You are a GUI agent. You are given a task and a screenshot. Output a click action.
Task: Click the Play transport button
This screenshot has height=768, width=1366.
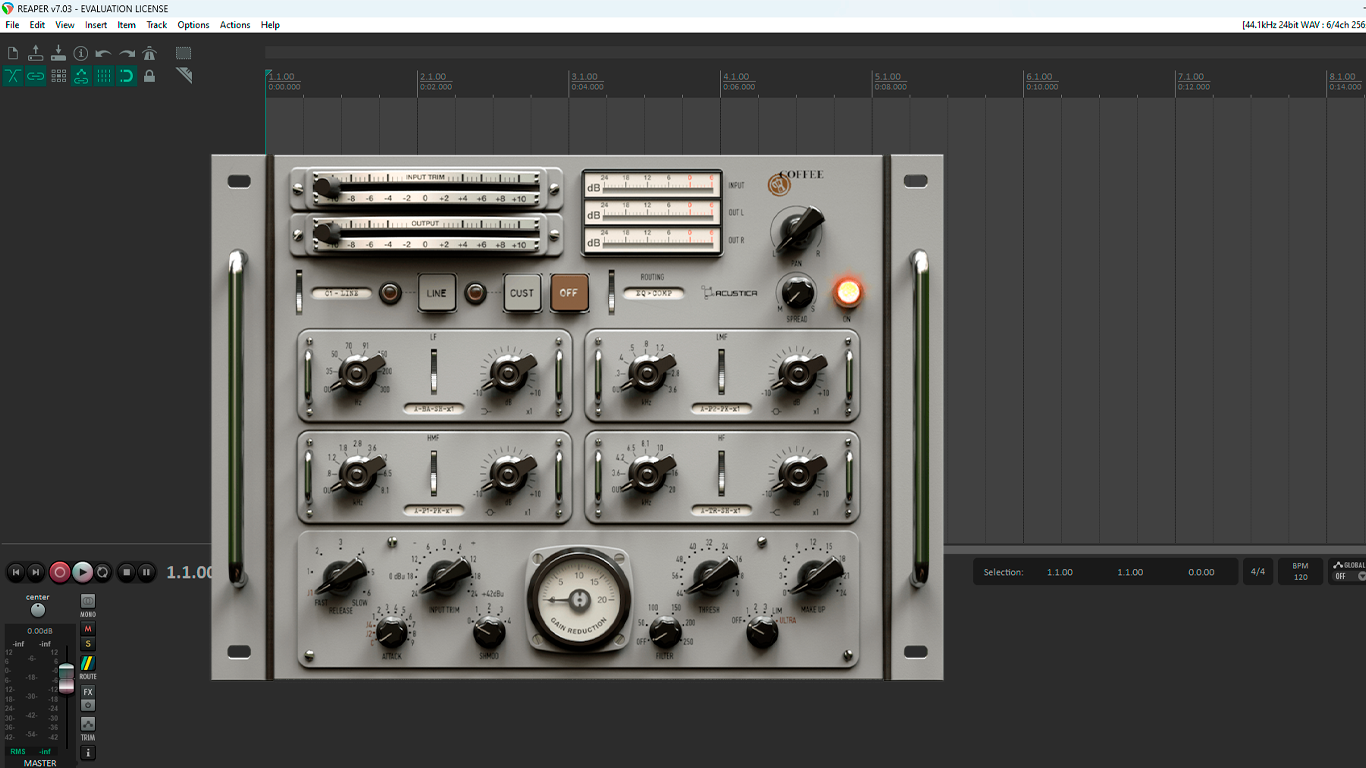82,572
